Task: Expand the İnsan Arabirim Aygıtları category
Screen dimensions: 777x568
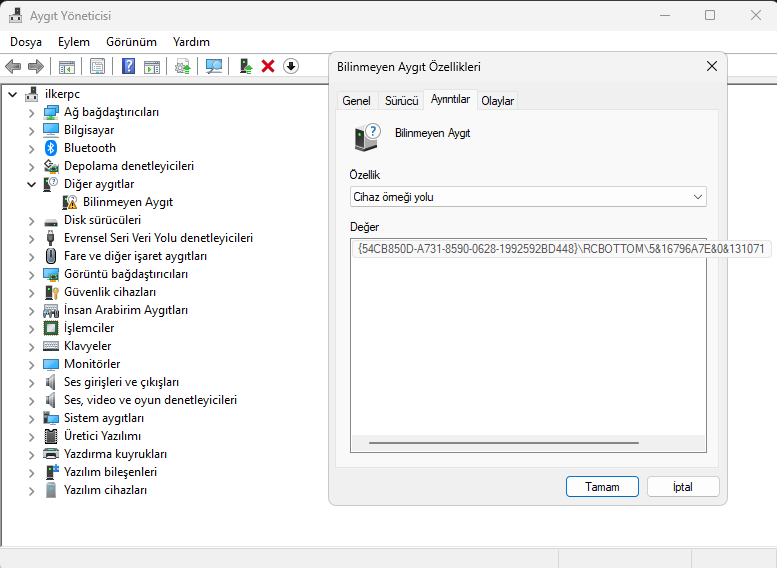Action: click(x=32, y=310)
